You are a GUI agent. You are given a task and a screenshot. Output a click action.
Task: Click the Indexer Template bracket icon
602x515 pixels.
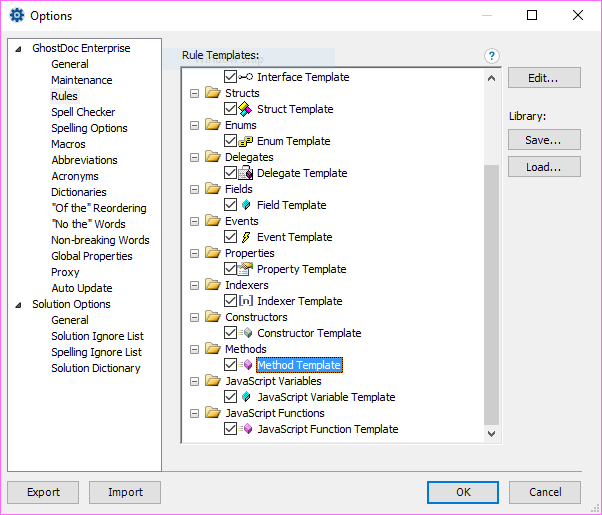246,301
